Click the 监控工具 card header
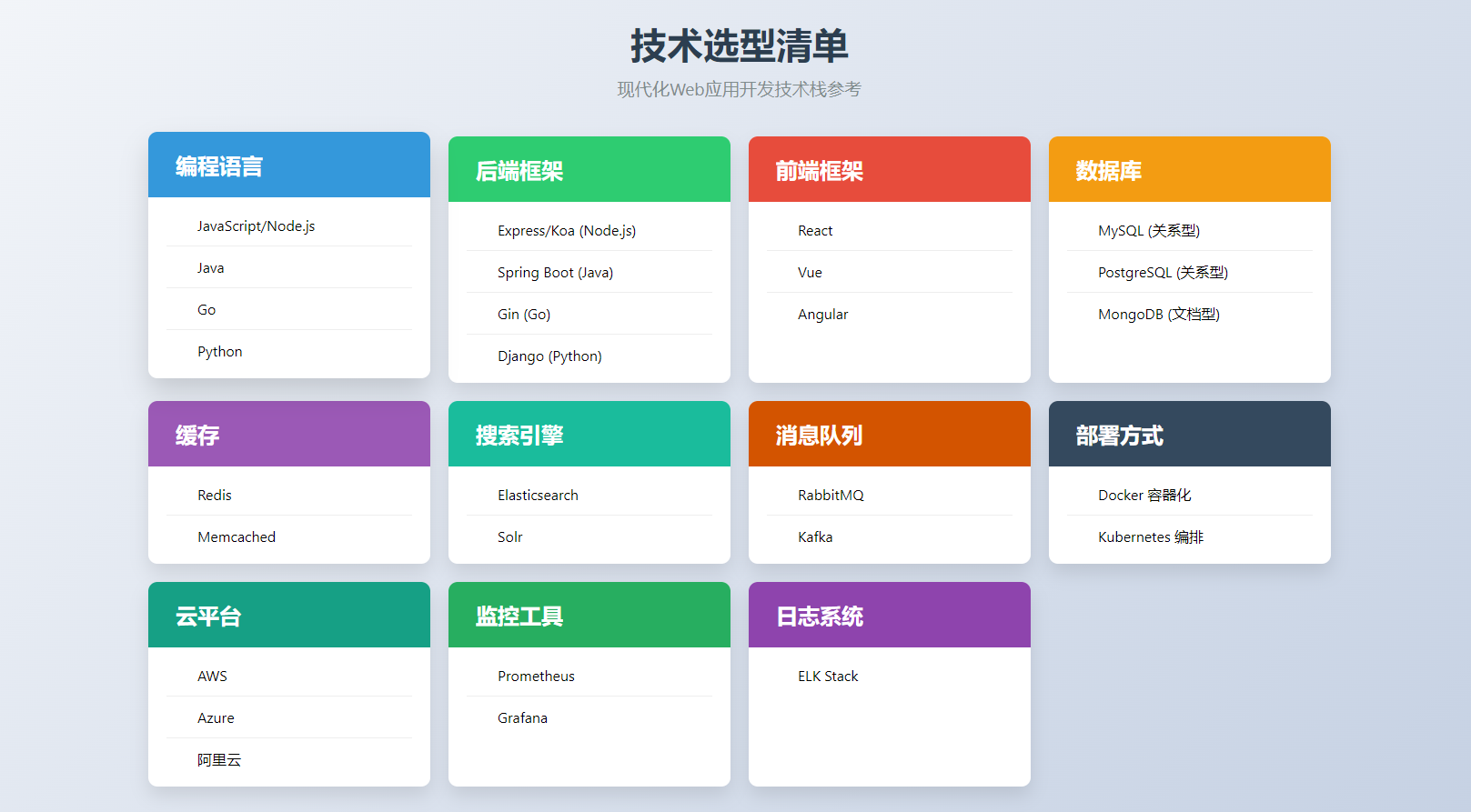This screenshot has width=1471, height=812. (589, 615)
